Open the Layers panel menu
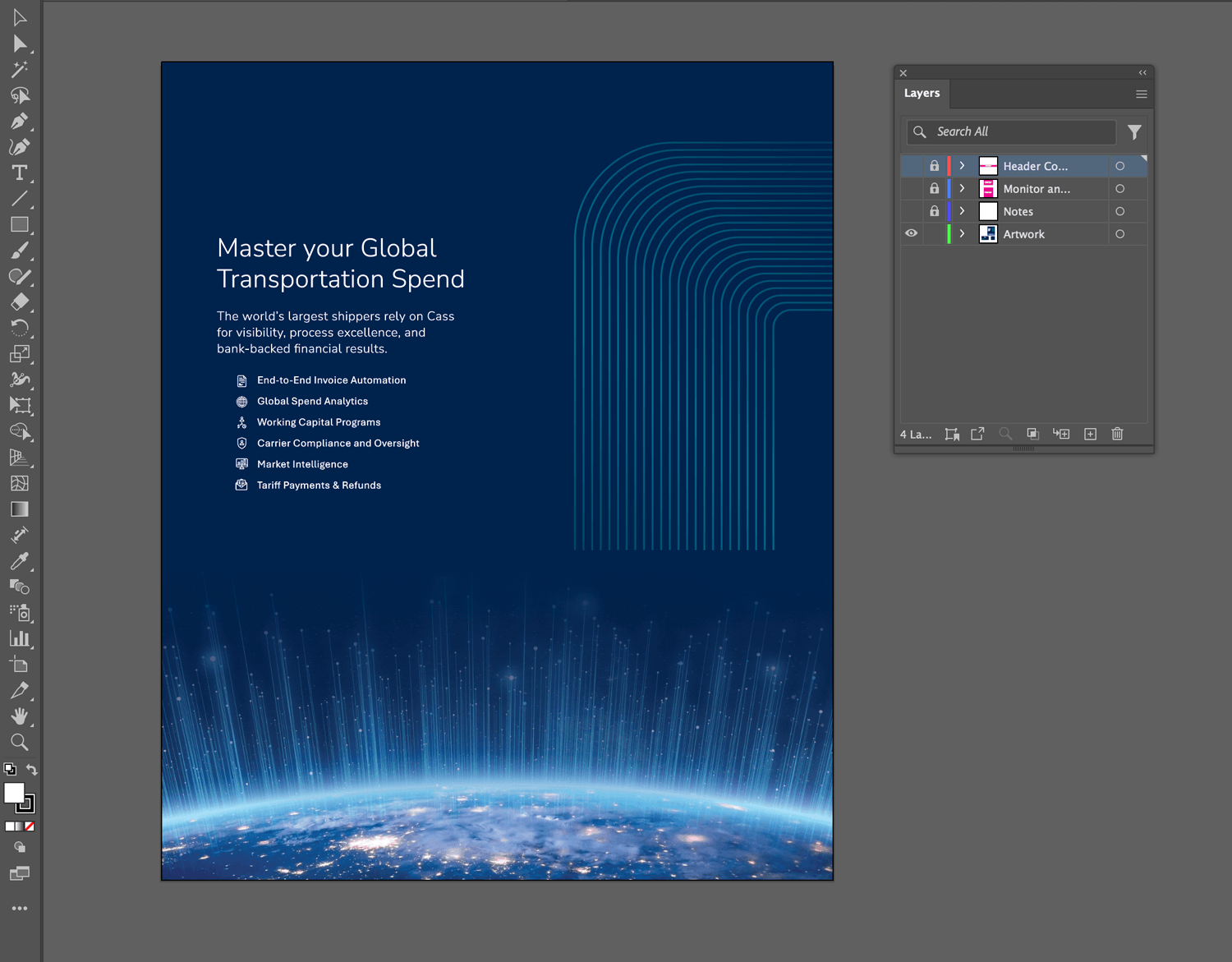Image resolution: width=1232 pixels, height=962 pixels. point(1142,94)
